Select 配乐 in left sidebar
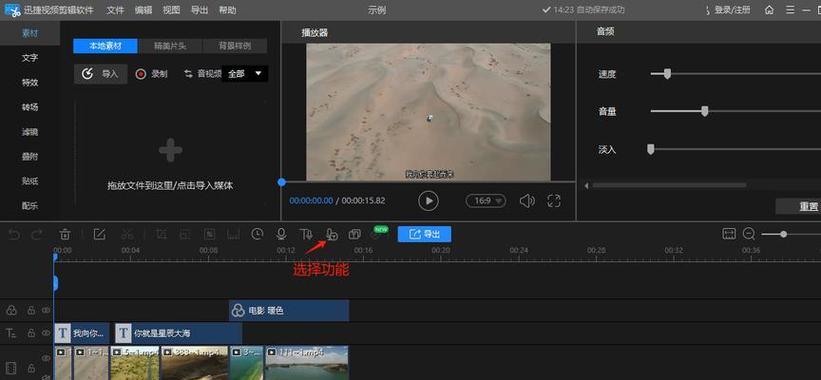This screenshot has width=821, height=380. (30, 206)
